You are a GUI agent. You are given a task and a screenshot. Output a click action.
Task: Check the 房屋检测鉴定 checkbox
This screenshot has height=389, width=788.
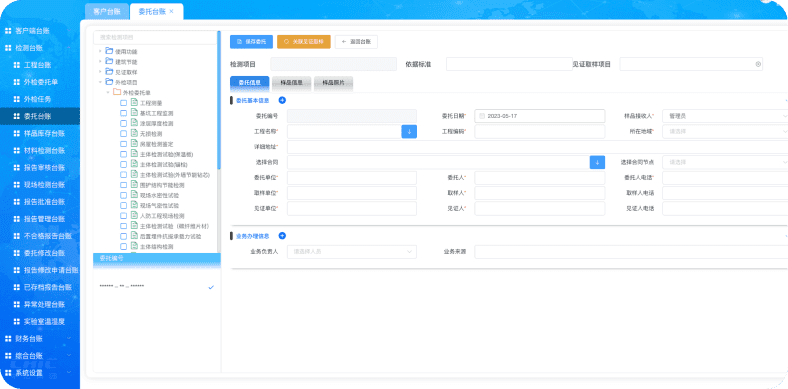(124, 144)
